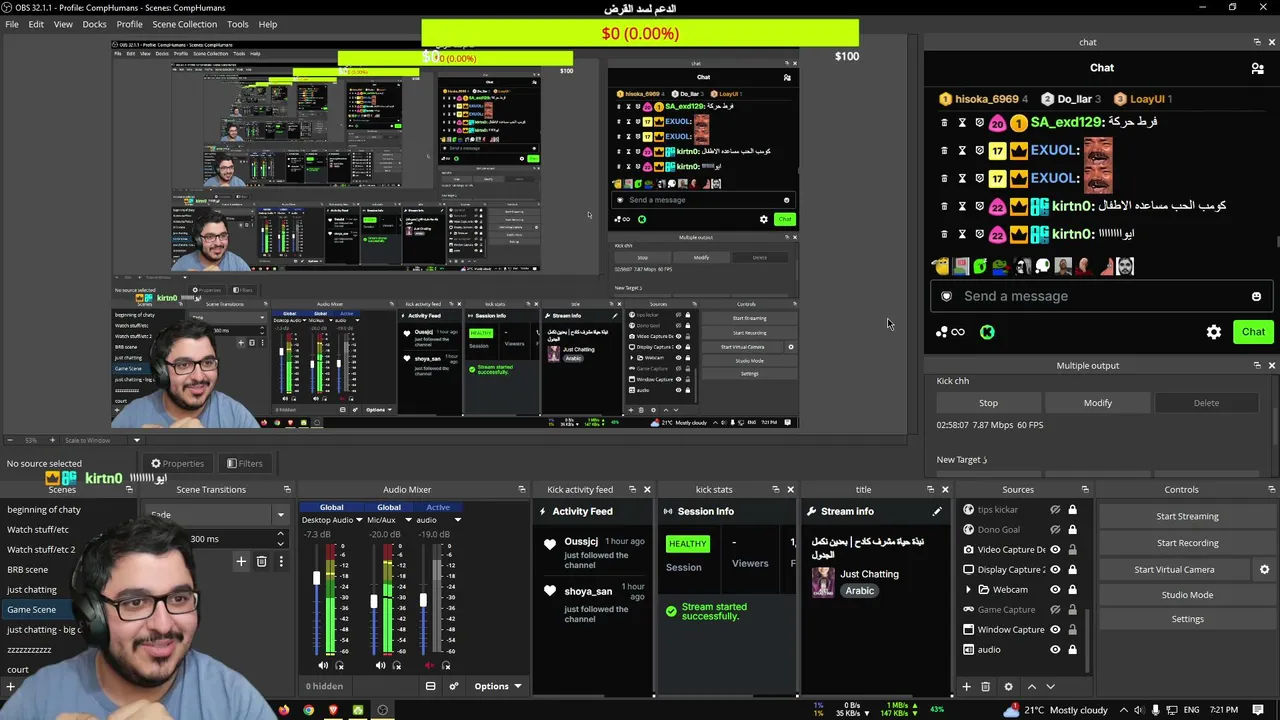This screenshot has width=1280, height=720.
Task: Adjust the audio channel volume fader
Action: point(423,600)
